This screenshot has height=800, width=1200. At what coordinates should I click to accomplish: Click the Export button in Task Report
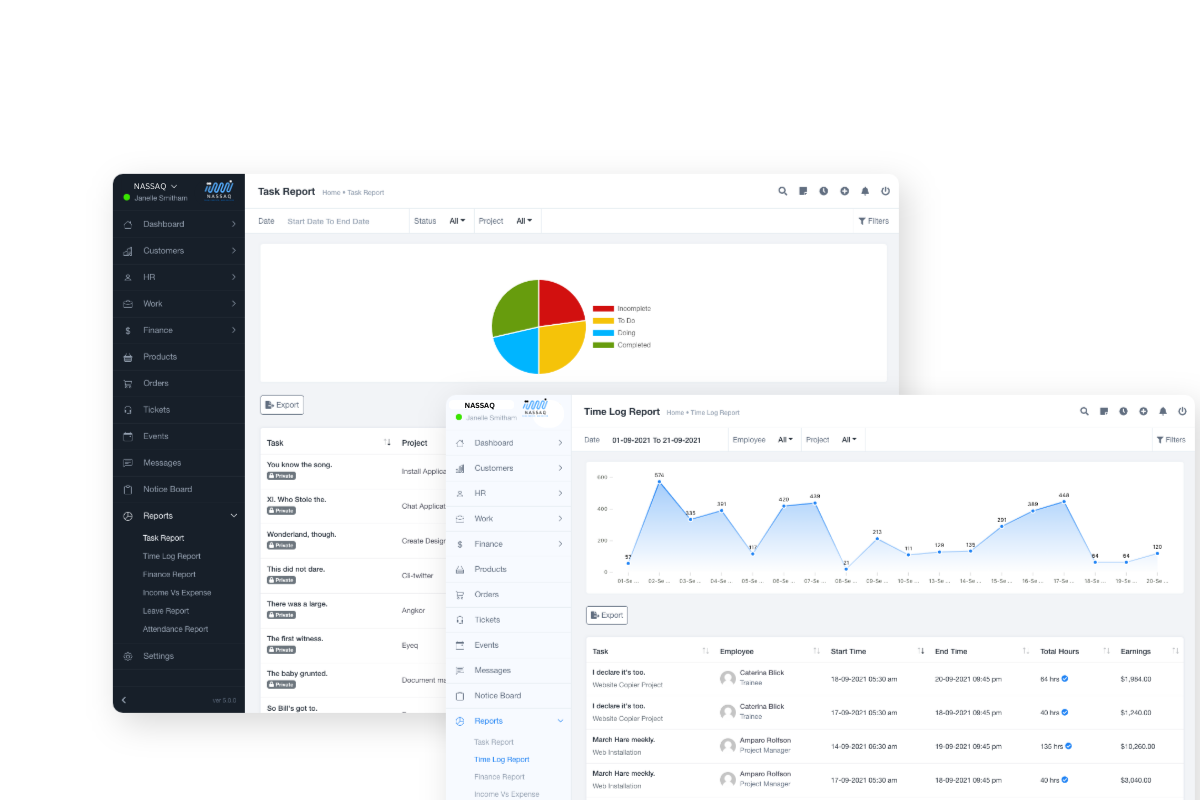coord(282,405)
